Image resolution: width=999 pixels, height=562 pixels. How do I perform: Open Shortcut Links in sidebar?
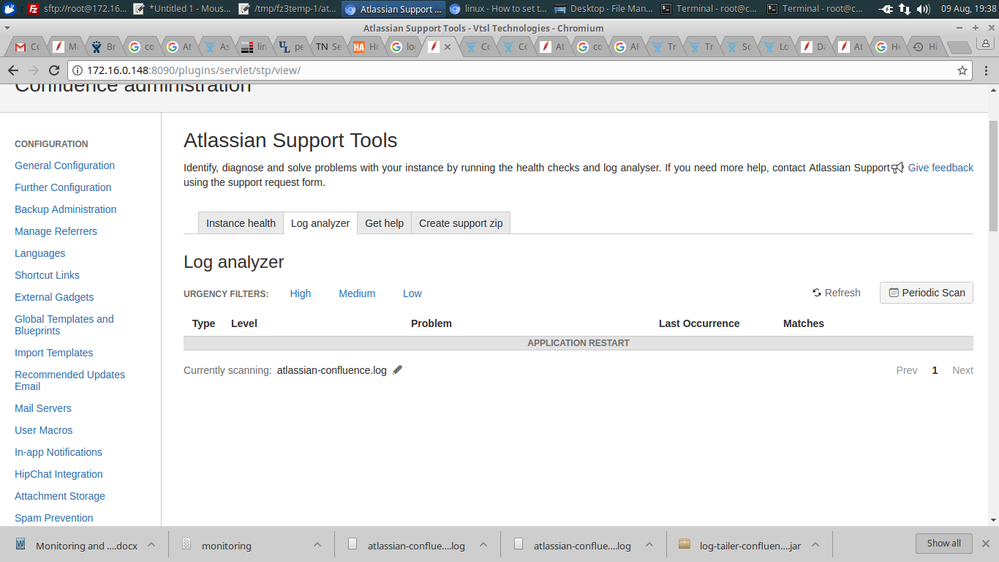click(x=47, y=275)
